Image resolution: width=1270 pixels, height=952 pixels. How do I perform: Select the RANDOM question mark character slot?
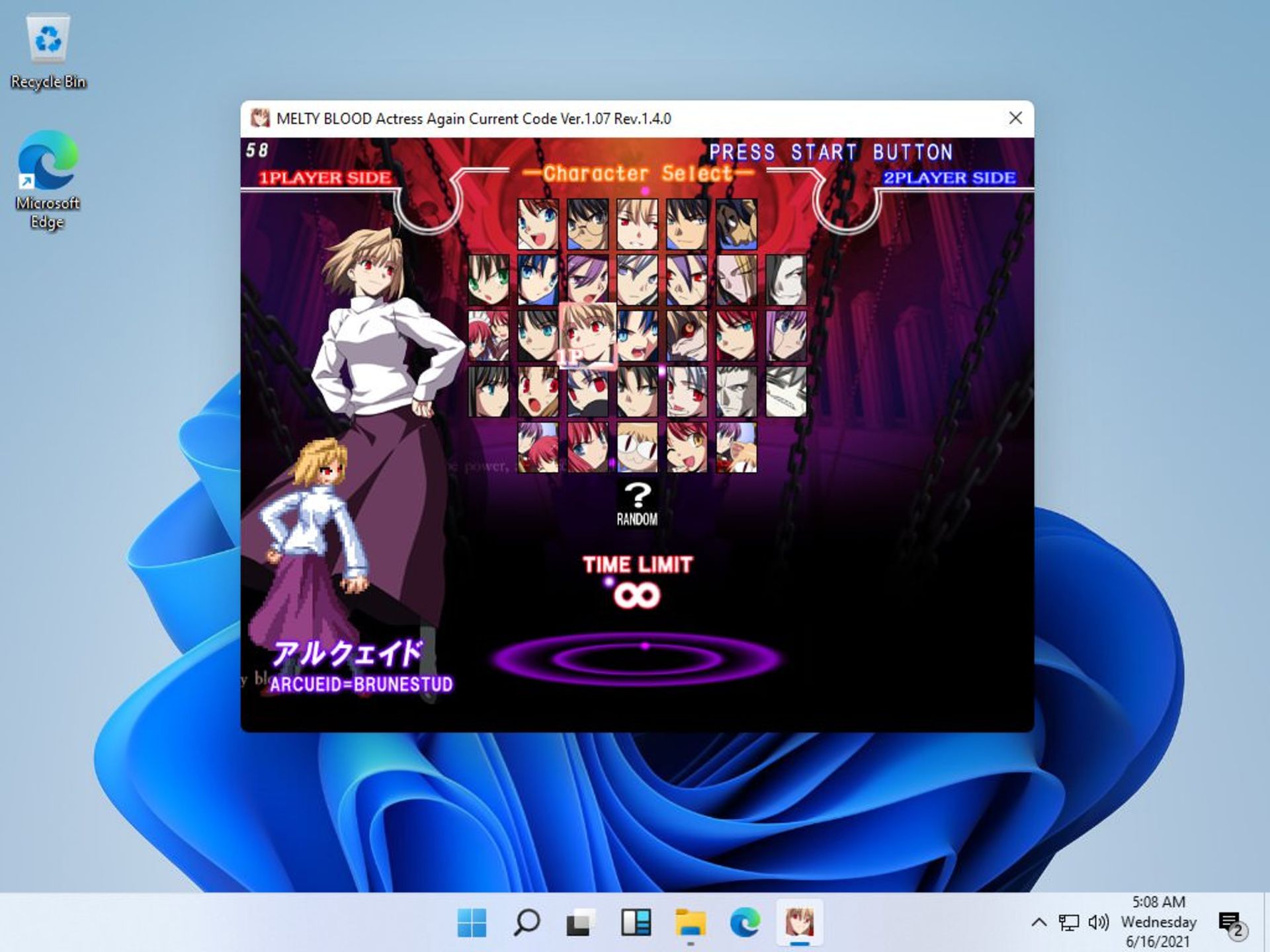click(637, 504)
